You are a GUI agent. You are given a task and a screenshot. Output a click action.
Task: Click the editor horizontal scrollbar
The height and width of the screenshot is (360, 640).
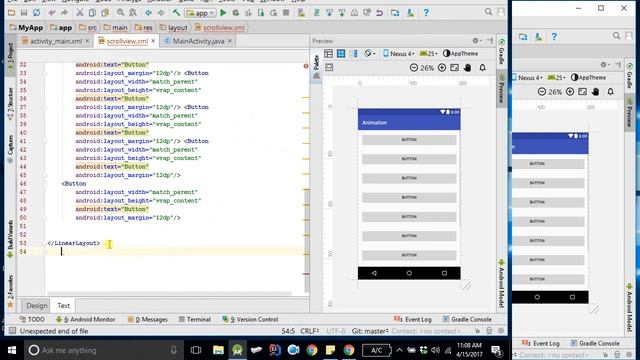[x=169, y=293]
